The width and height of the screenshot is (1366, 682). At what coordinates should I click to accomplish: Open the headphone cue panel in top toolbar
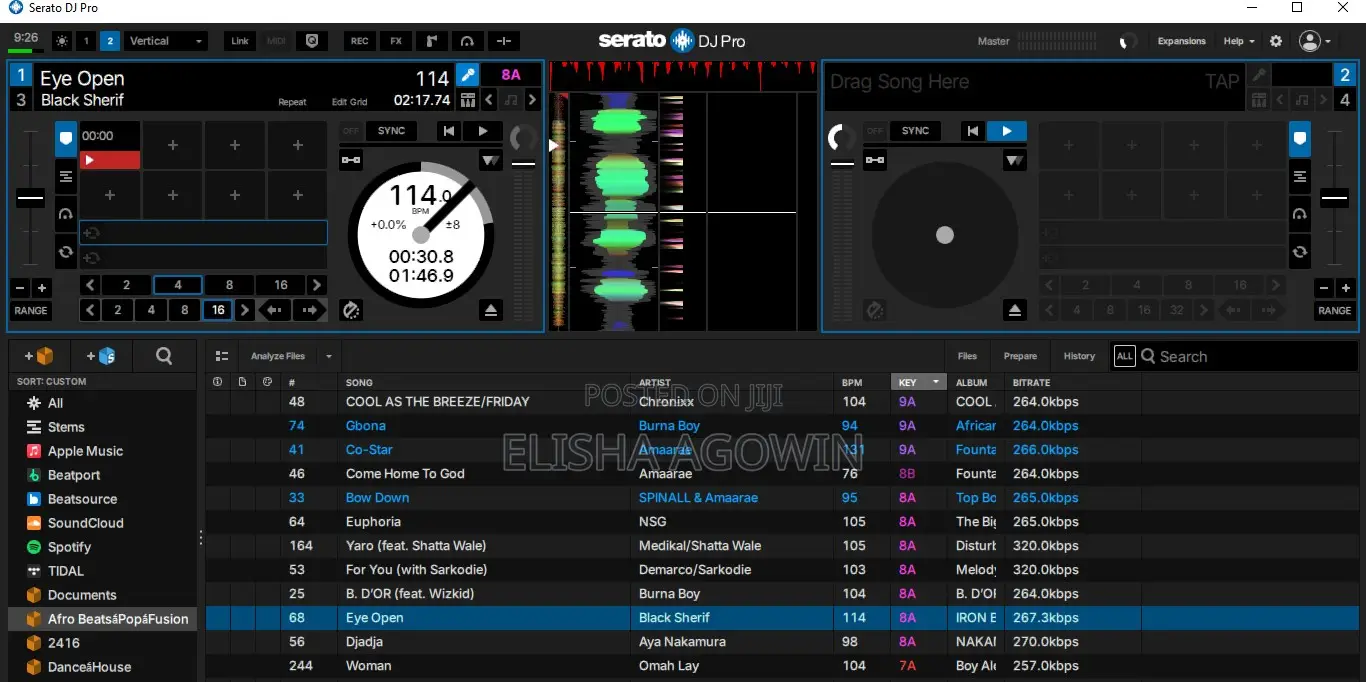466,41
